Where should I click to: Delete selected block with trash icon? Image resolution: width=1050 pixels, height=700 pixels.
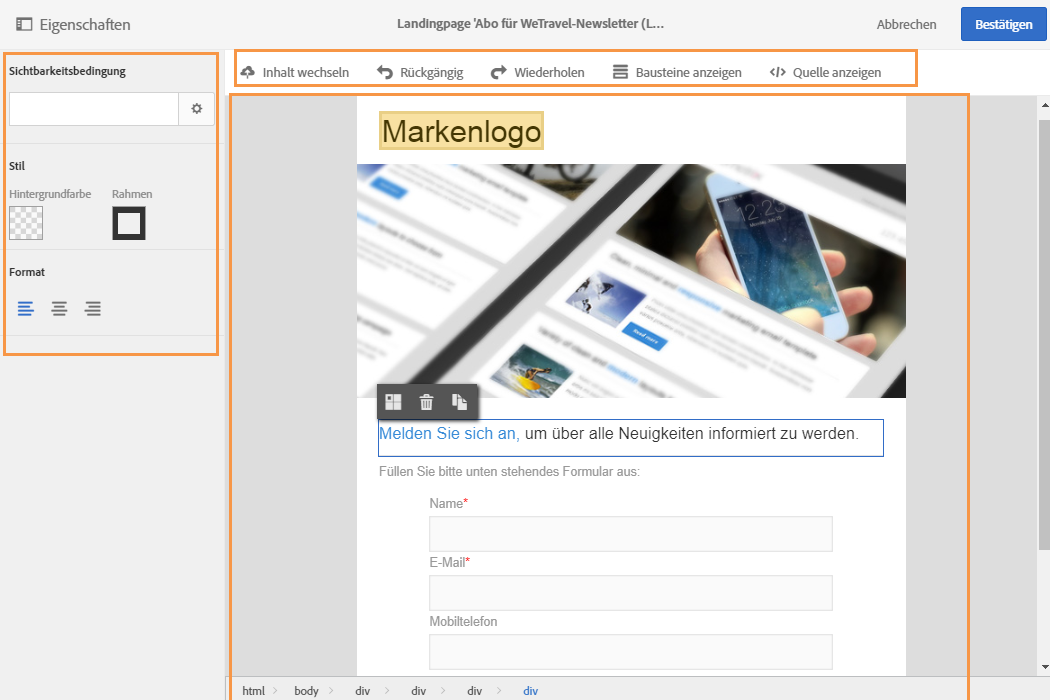[x=426, y=402]
